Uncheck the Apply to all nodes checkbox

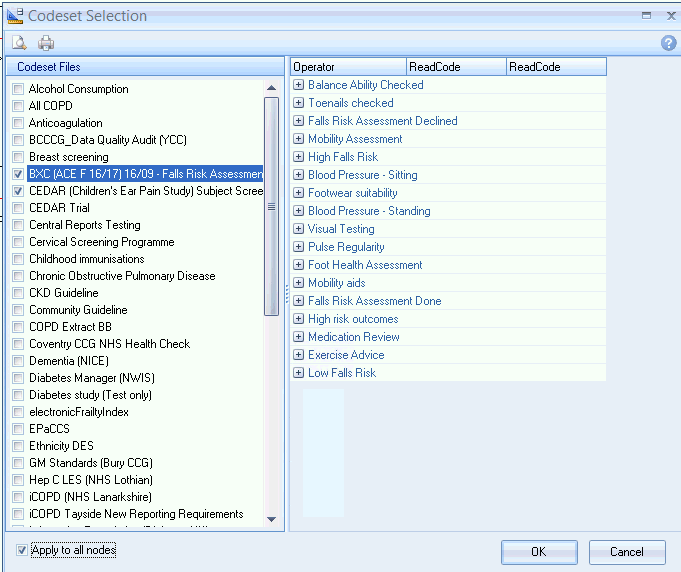(22, 550)
